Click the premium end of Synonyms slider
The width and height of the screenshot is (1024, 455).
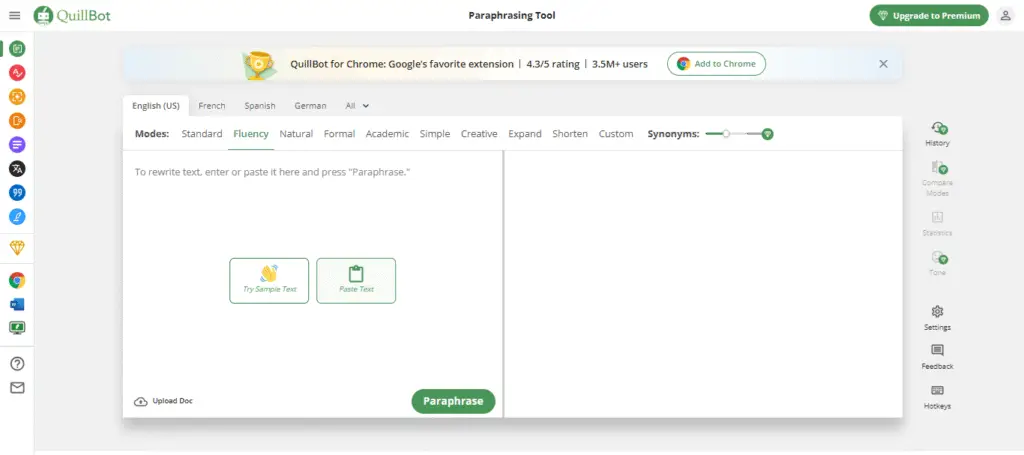(x=767, y=134)
